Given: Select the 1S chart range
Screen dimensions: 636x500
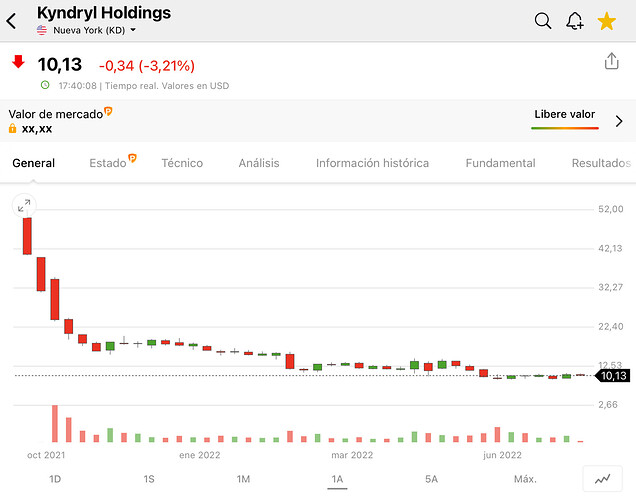Looking at the screenshot, I should [149, 479].
